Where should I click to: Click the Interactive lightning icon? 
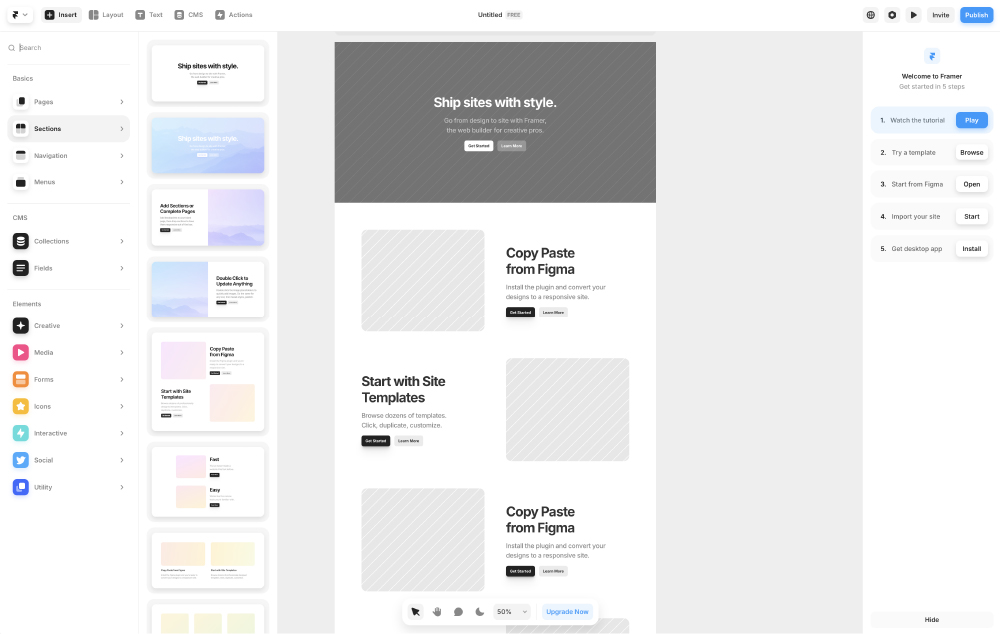tap(21, 433)
